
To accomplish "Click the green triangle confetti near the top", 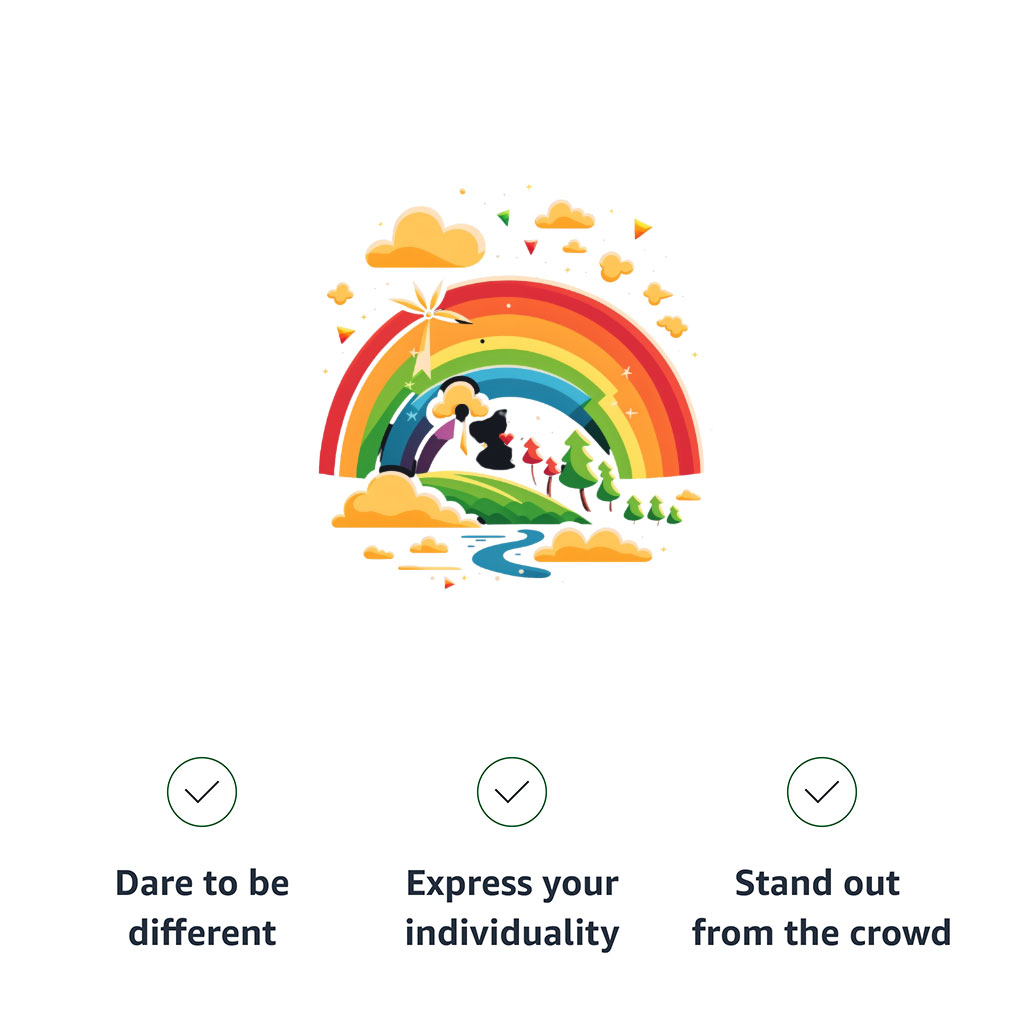I will click(x=504, y=217).
